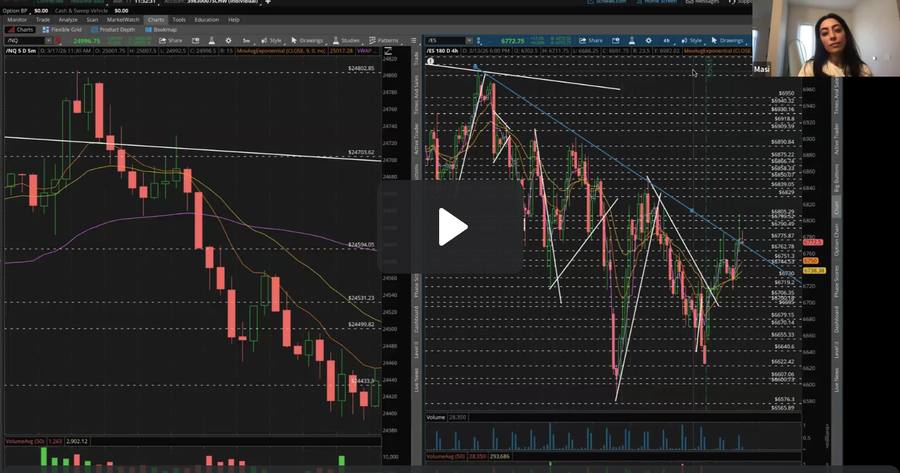The image size is (900, 473).
Task: Click the flask icon in /NQ toolbar
Action: tap(212, 41)
